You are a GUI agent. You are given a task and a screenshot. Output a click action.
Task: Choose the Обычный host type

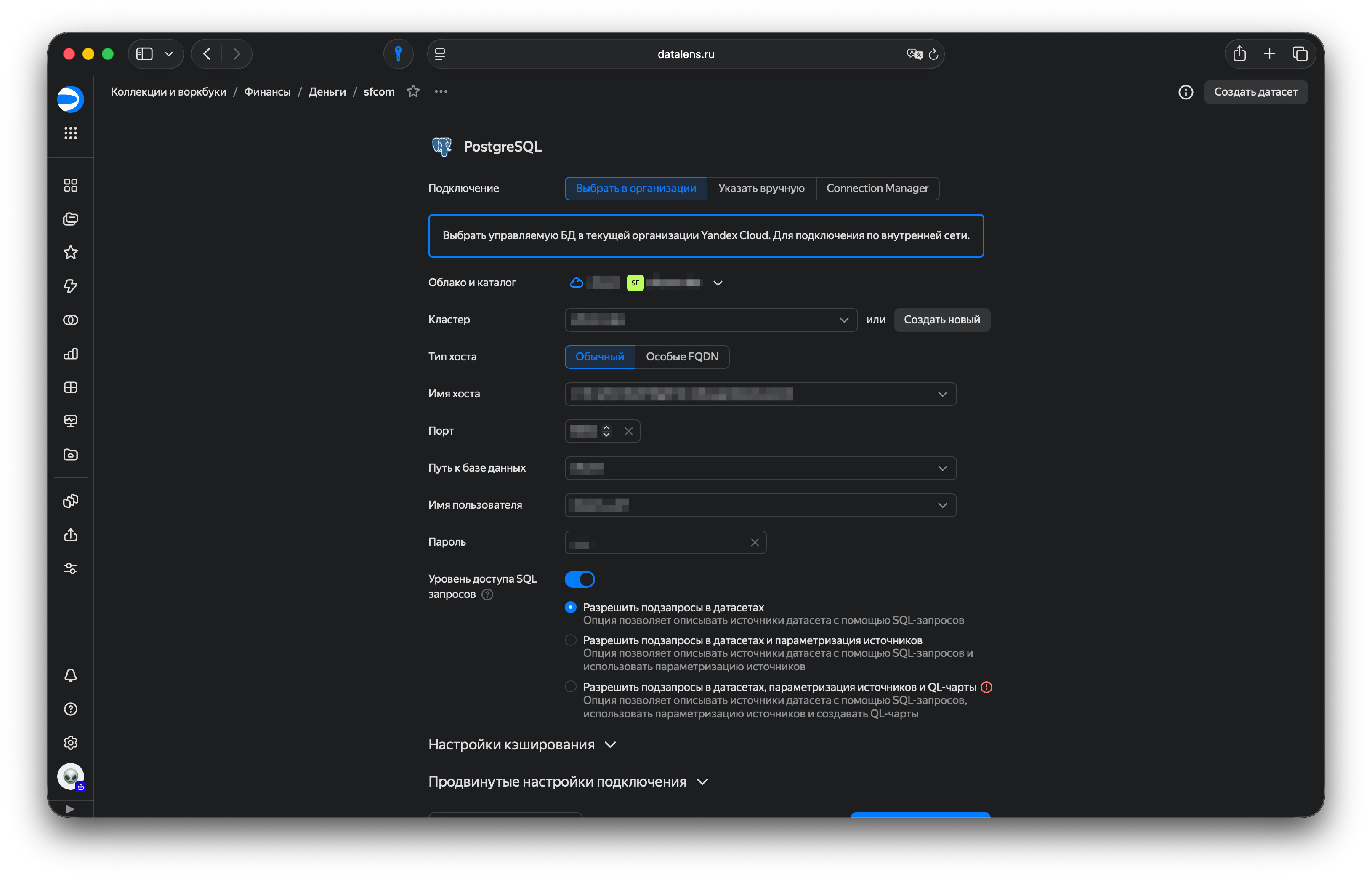pos(600,357)
